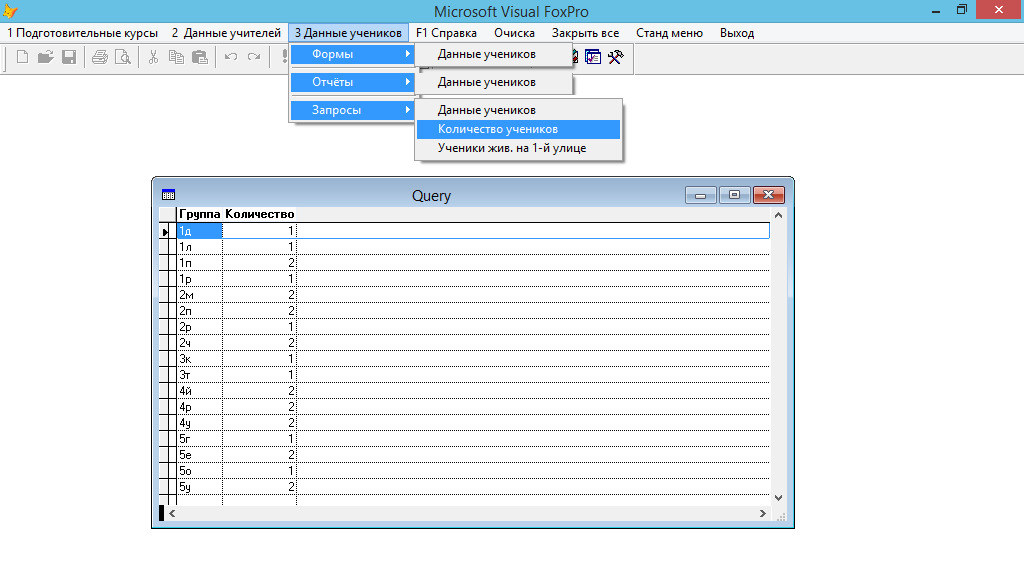1024x584 pixels.
Task: Select the '5у' group cell
Action: click(x=200, y=487)
